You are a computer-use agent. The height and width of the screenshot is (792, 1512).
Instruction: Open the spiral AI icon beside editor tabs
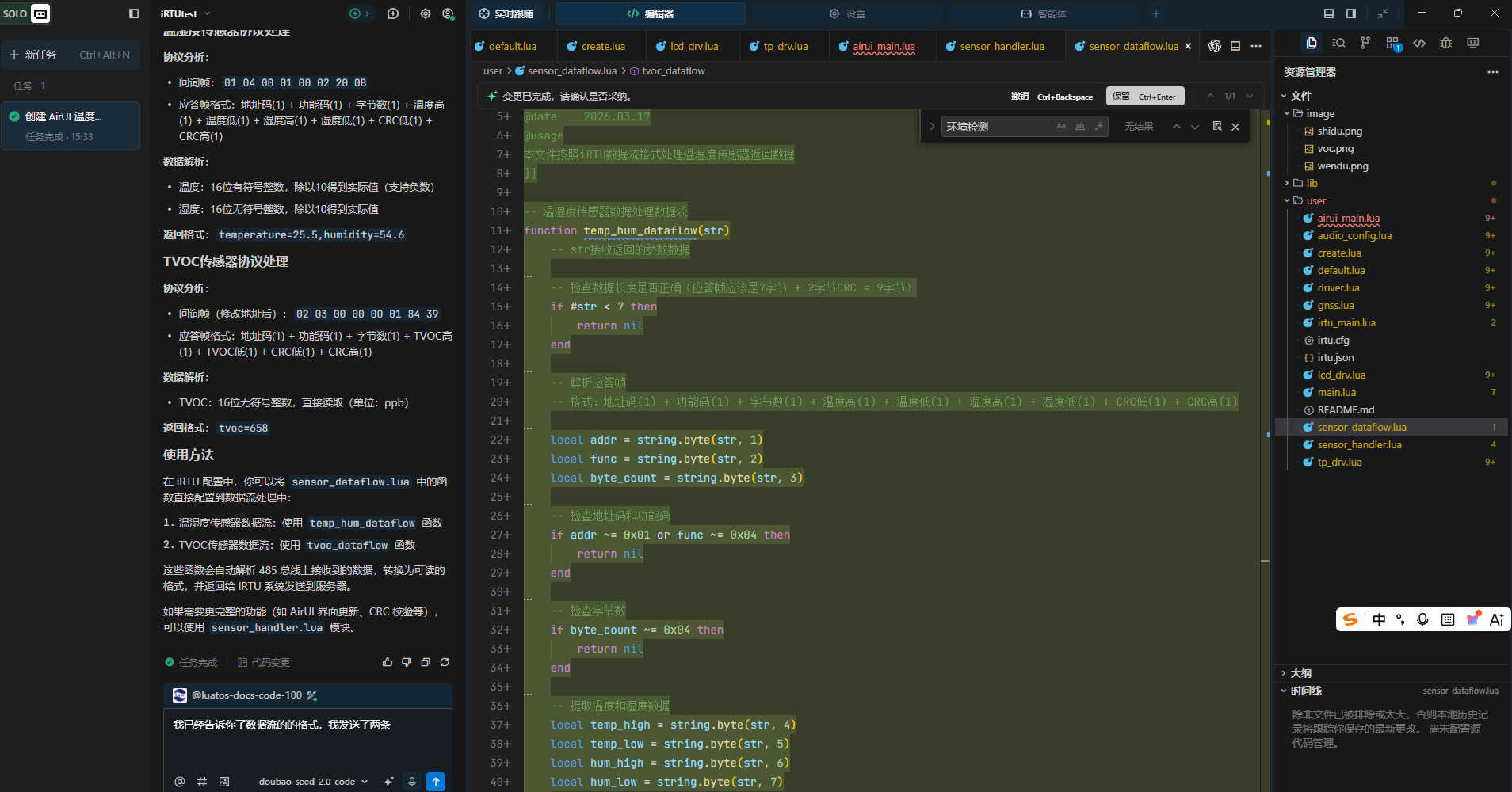1215,46
